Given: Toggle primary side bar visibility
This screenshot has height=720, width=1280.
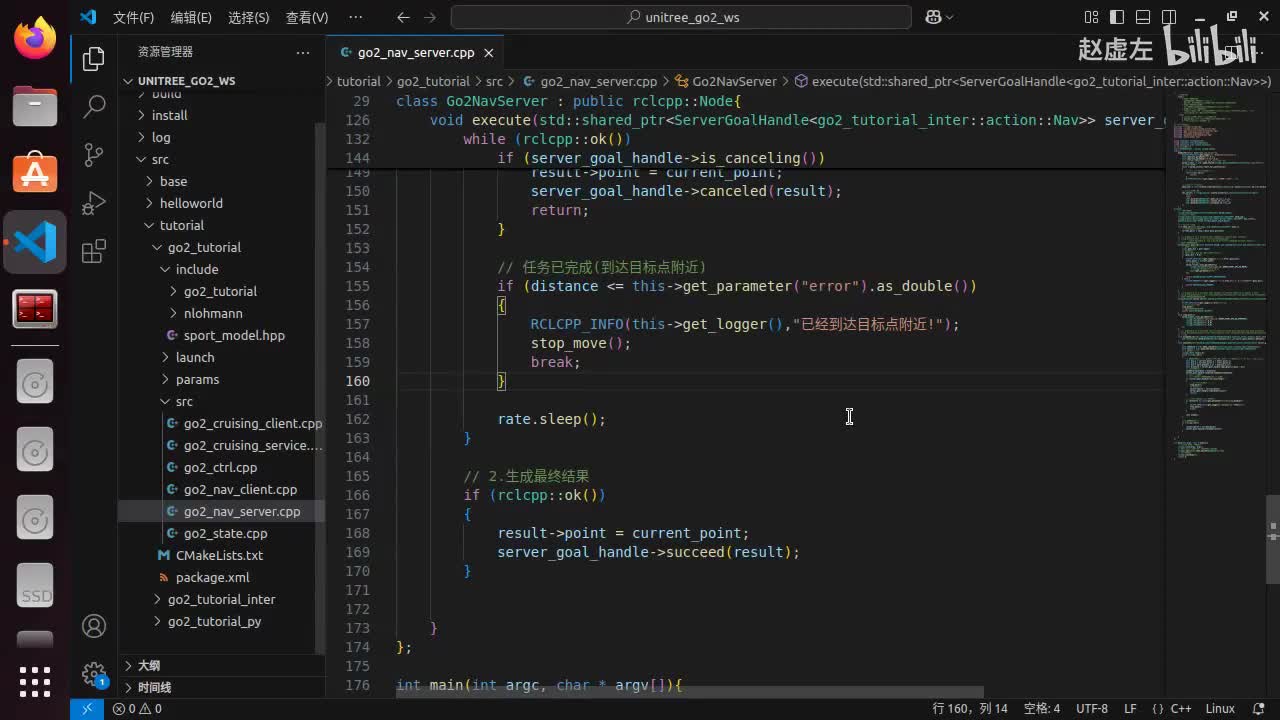Looking at the screenshot, I should 1117,17.
